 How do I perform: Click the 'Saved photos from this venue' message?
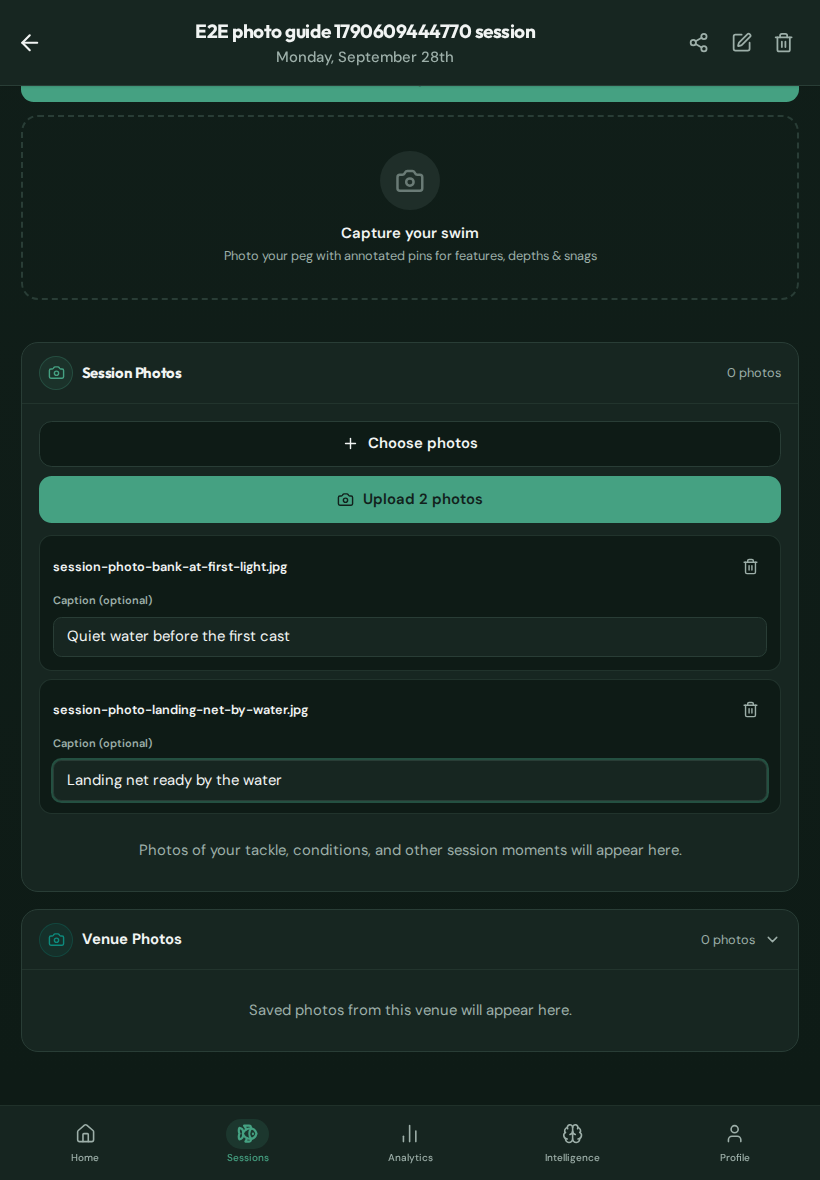pos(410,1010)
